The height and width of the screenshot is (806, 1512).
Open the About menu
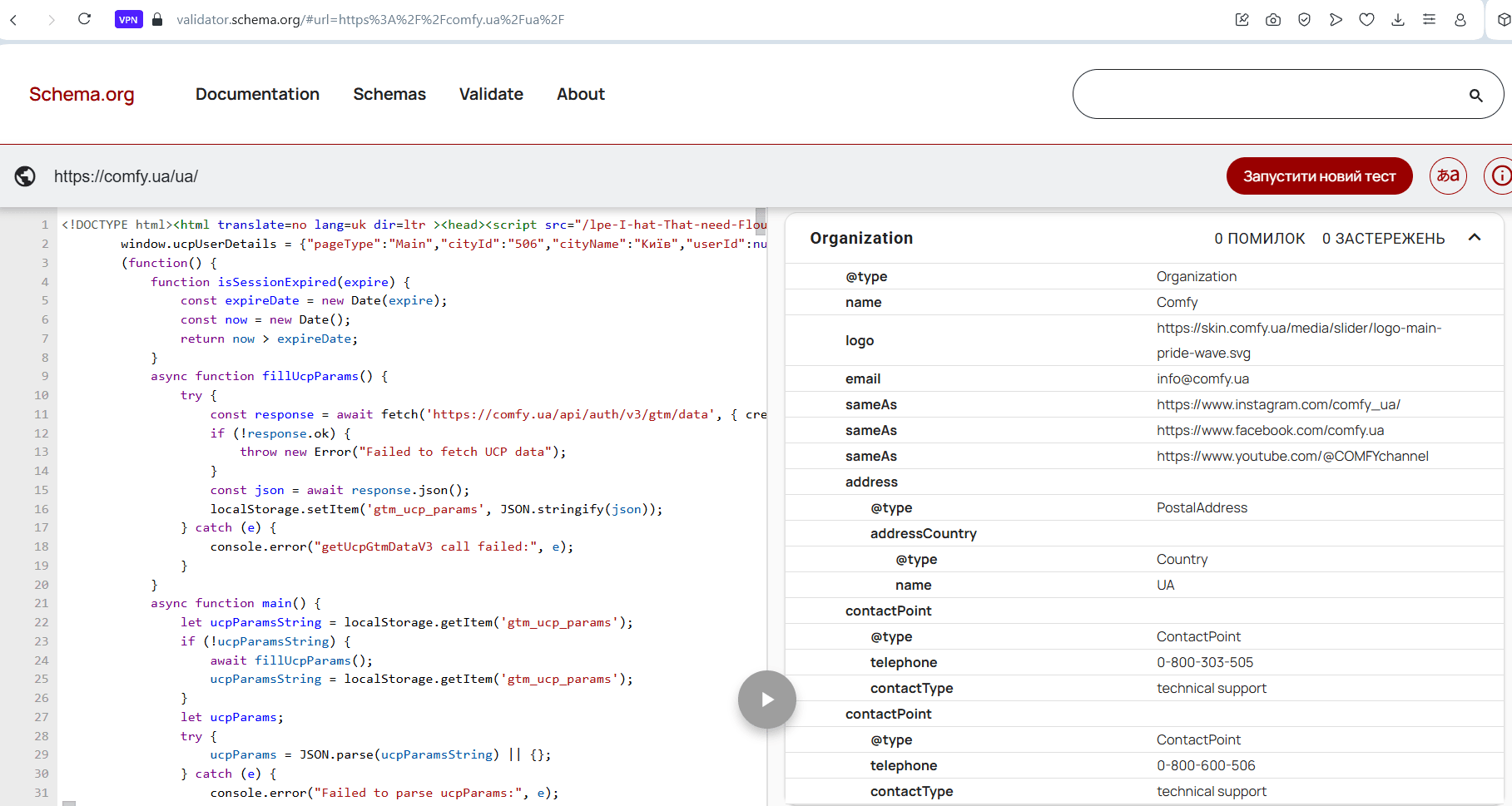pos(581,94)
